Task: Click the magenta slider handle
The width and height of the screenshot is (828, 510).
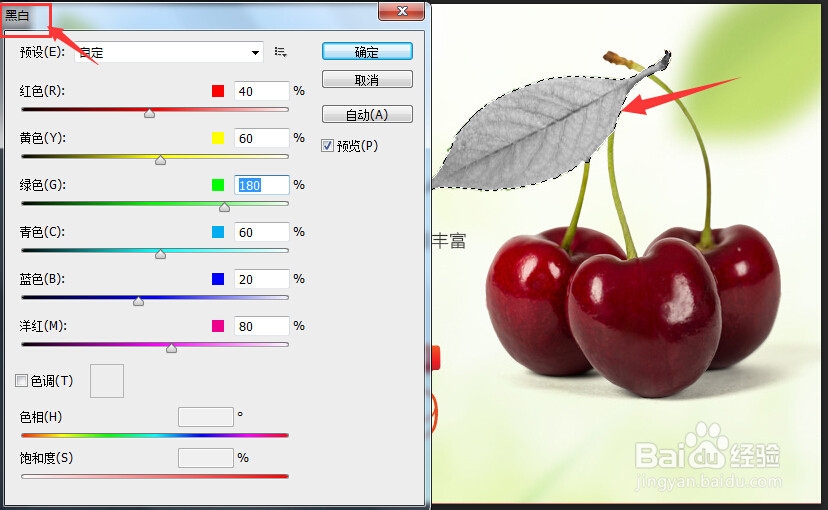Action: click(x=172, y=348)
